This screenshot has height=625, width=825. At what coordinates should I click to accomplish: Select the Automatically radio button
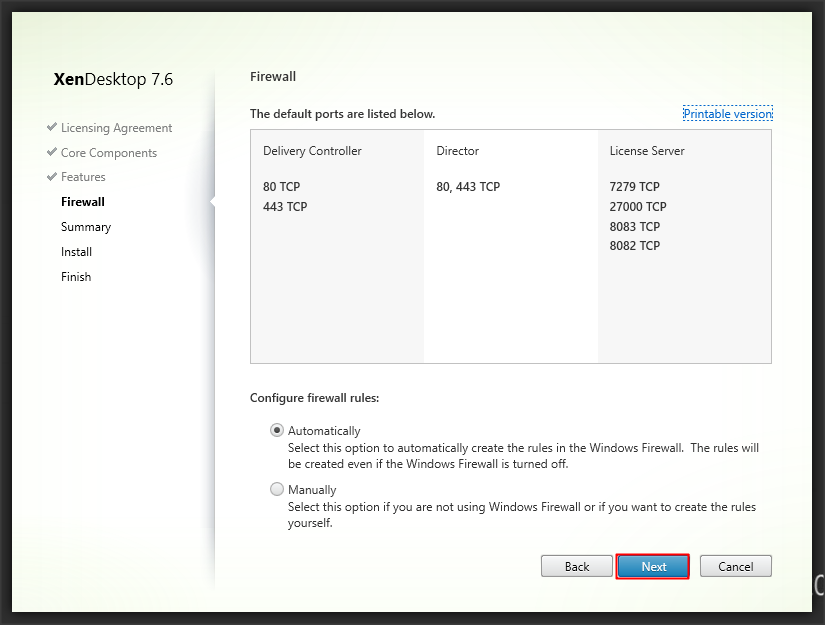(277, 431)
